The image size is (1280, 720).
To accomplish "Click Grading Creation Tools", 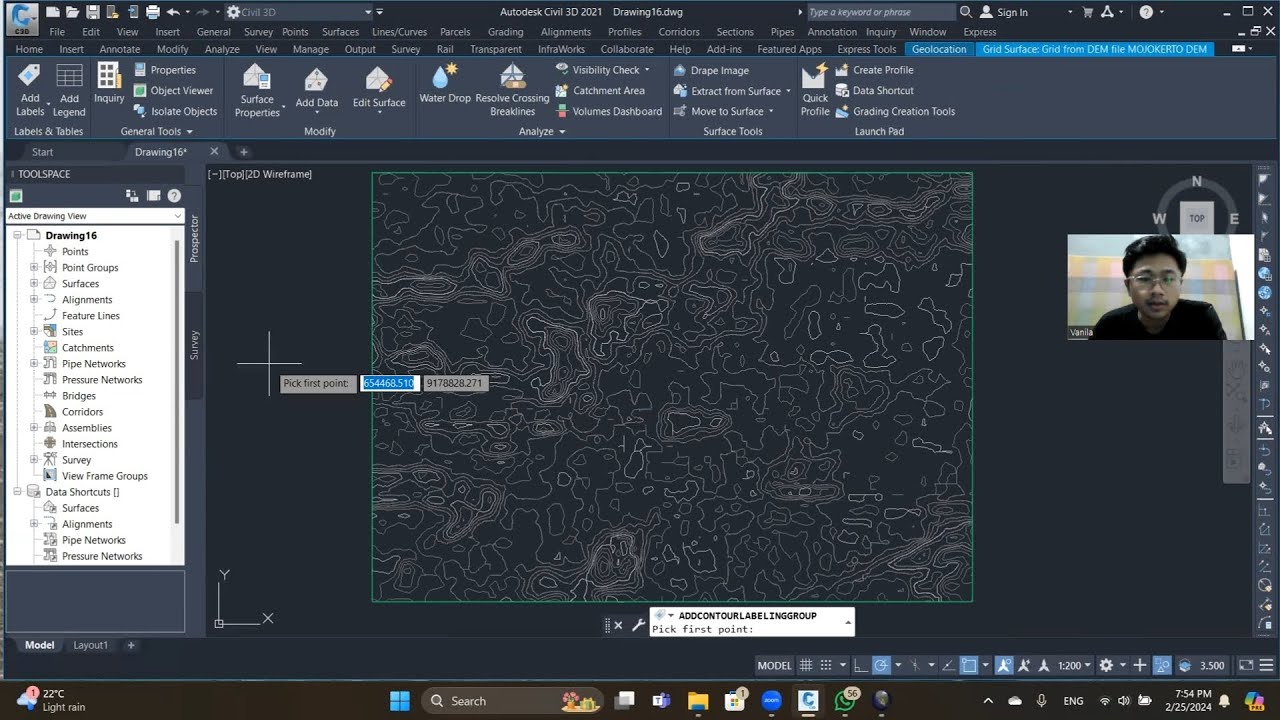I will coord(894,112).
